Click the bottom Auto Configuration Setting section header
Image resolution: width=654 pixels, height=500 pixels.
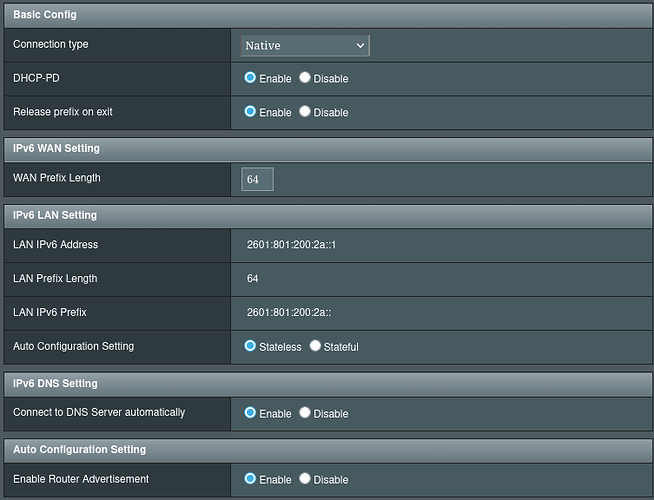click(79, 449)
